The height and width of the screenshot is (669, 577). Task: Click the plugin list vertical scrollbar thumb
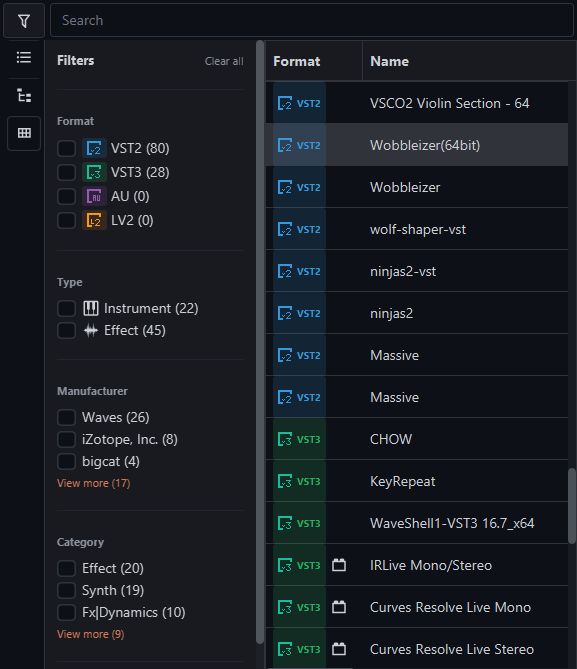pyautogui.click(x=572, y=506)
